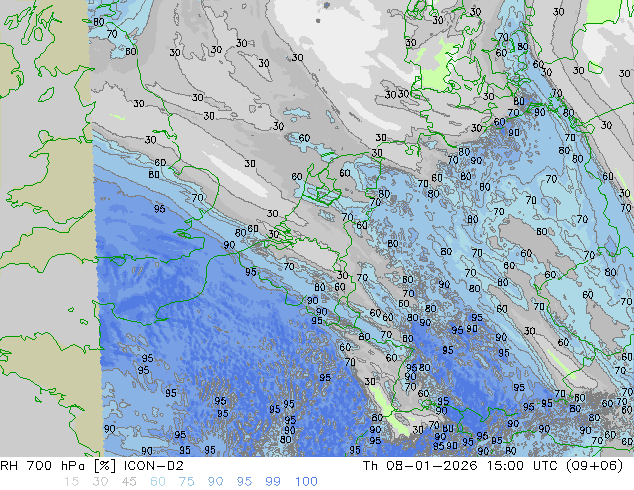Select legend value 100 in bottom color scale

(x=306, y=482)
